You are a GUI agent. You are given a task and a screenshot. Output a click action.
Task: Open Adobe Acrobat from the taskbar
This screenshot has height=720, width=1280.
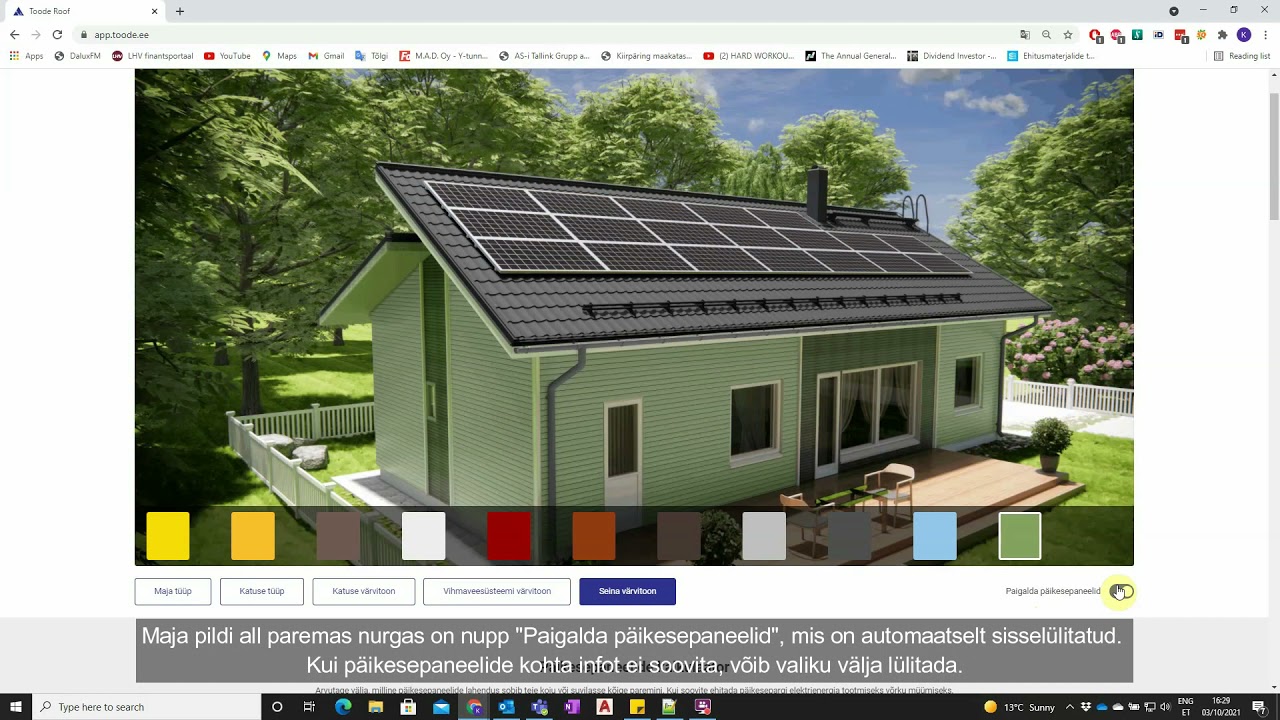pyautogui.click(x=604, y=707)
